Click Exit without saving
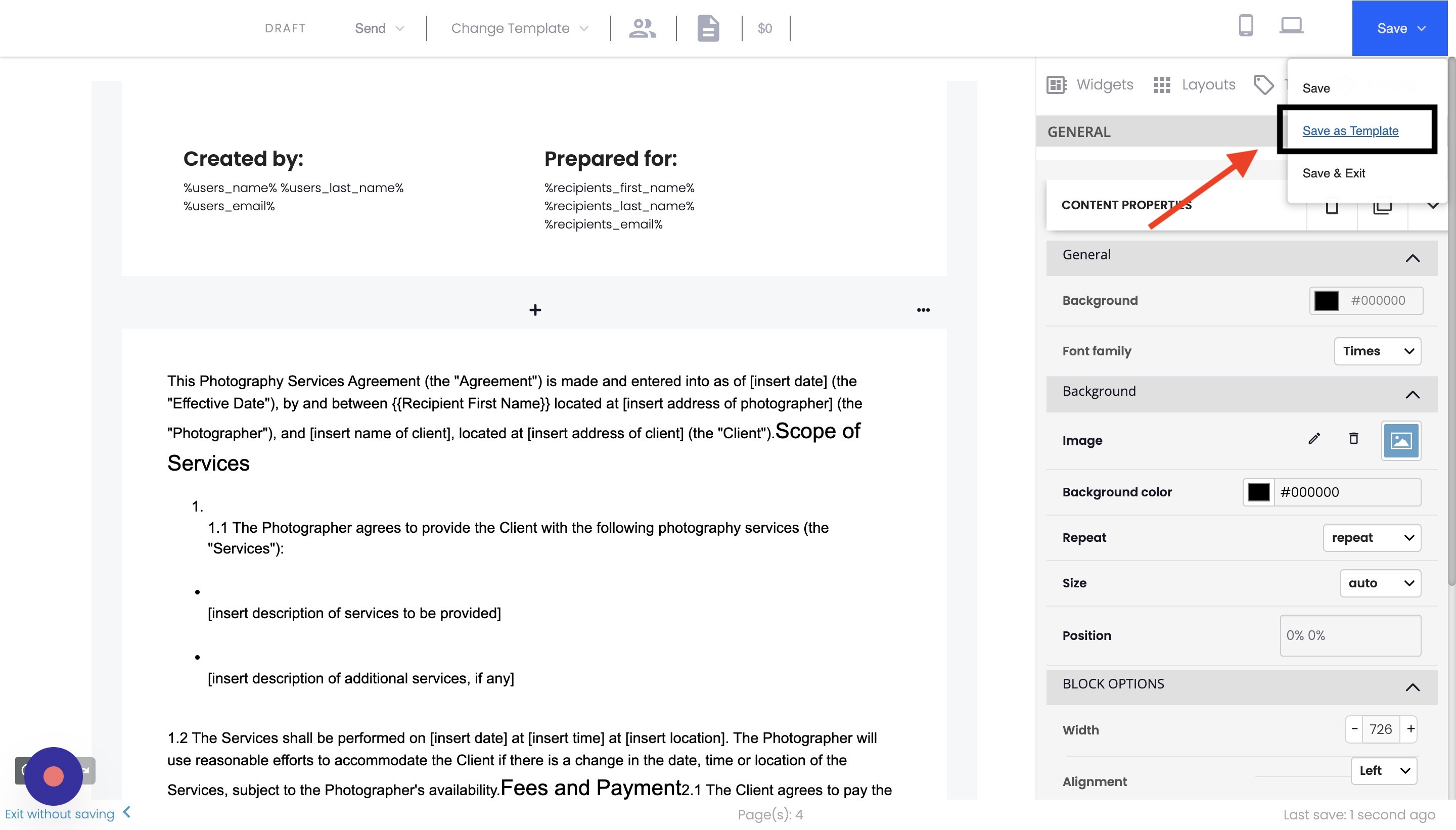Image resolution: width=1456 pixels, height=830 pixels. coord(59,814)
